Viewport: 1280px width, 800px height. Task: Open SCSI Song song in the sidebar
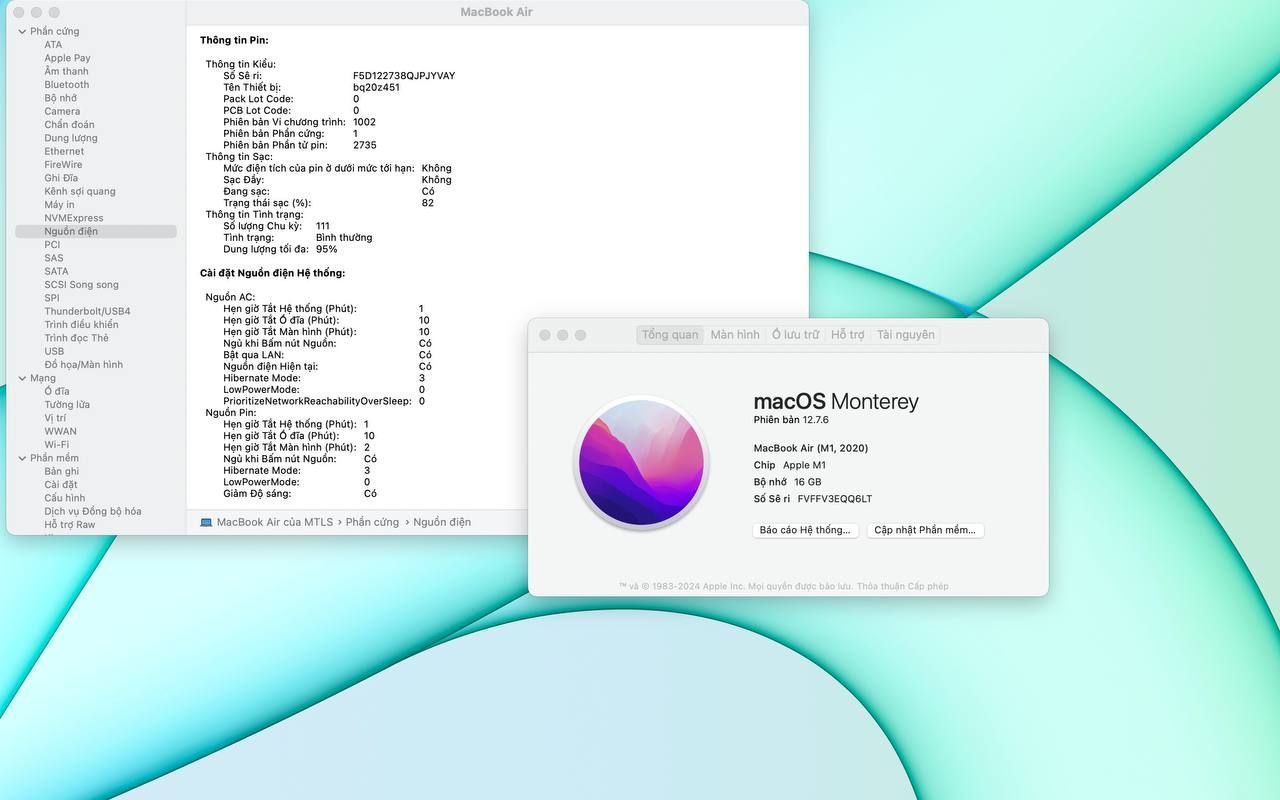pyautogui.click(x=81, y=285)
